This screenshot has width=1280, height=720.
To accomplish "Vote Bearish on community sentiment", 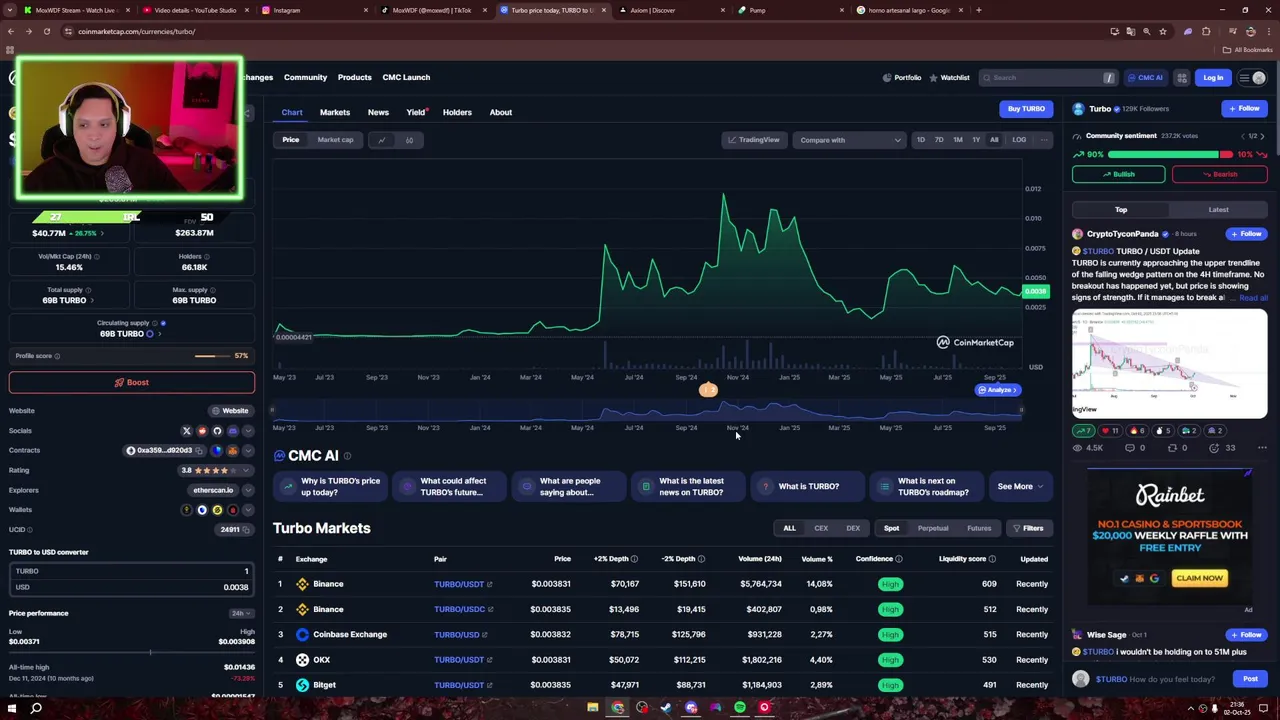I will pos(1220,174).
